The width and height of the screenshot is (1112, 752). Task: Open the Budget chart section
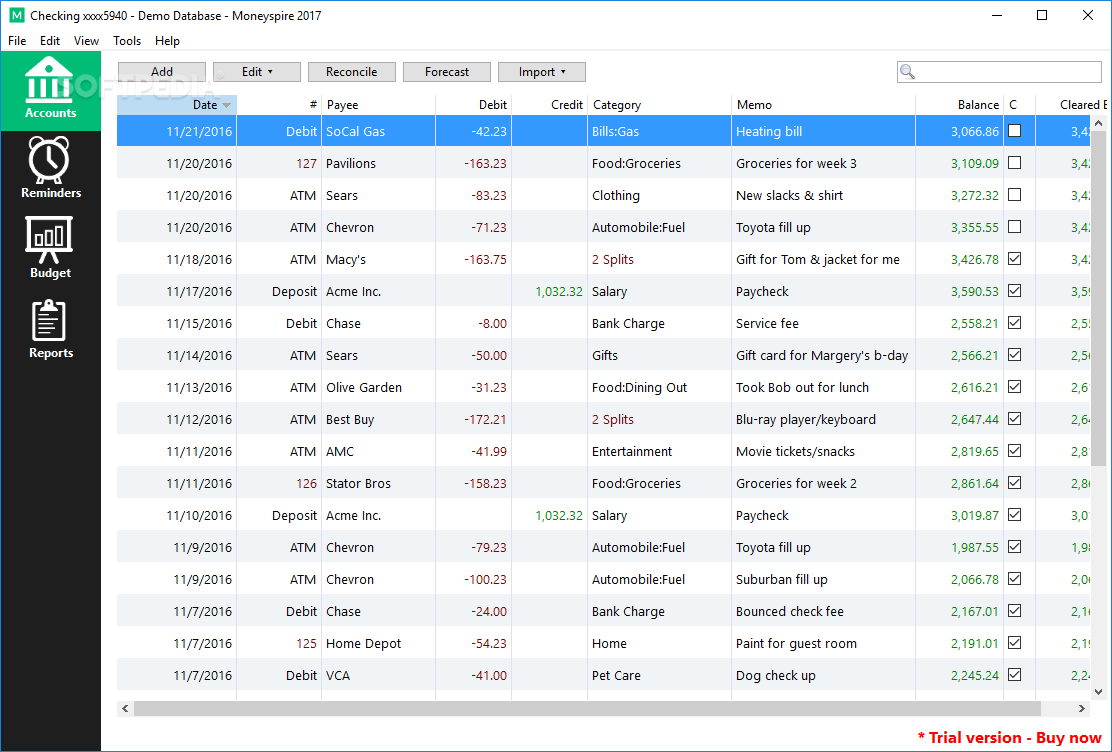pos(50,248)
